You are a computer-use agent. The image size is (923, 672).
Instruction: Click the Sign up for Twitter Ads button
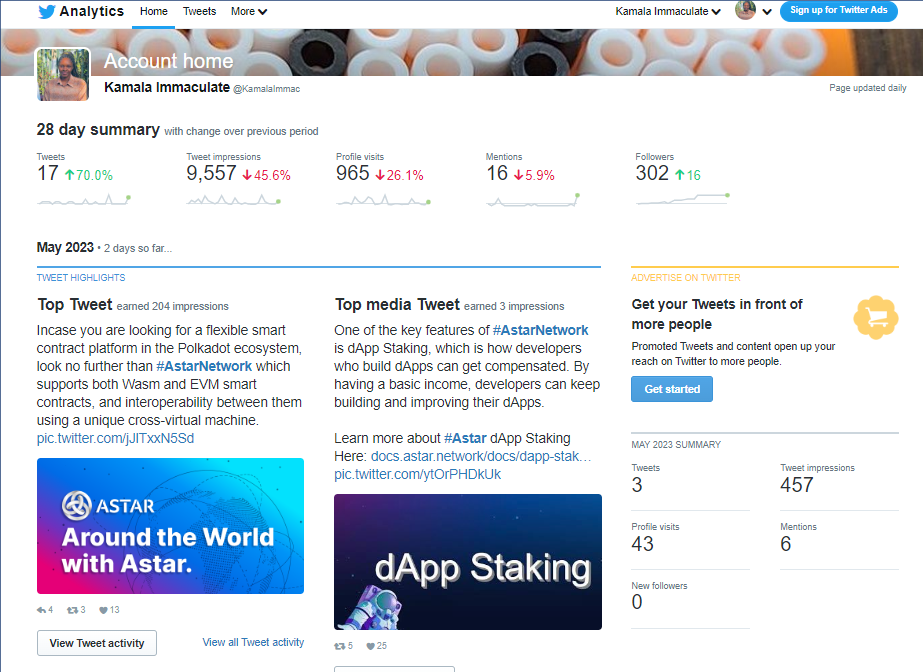[x=838, y=12]
